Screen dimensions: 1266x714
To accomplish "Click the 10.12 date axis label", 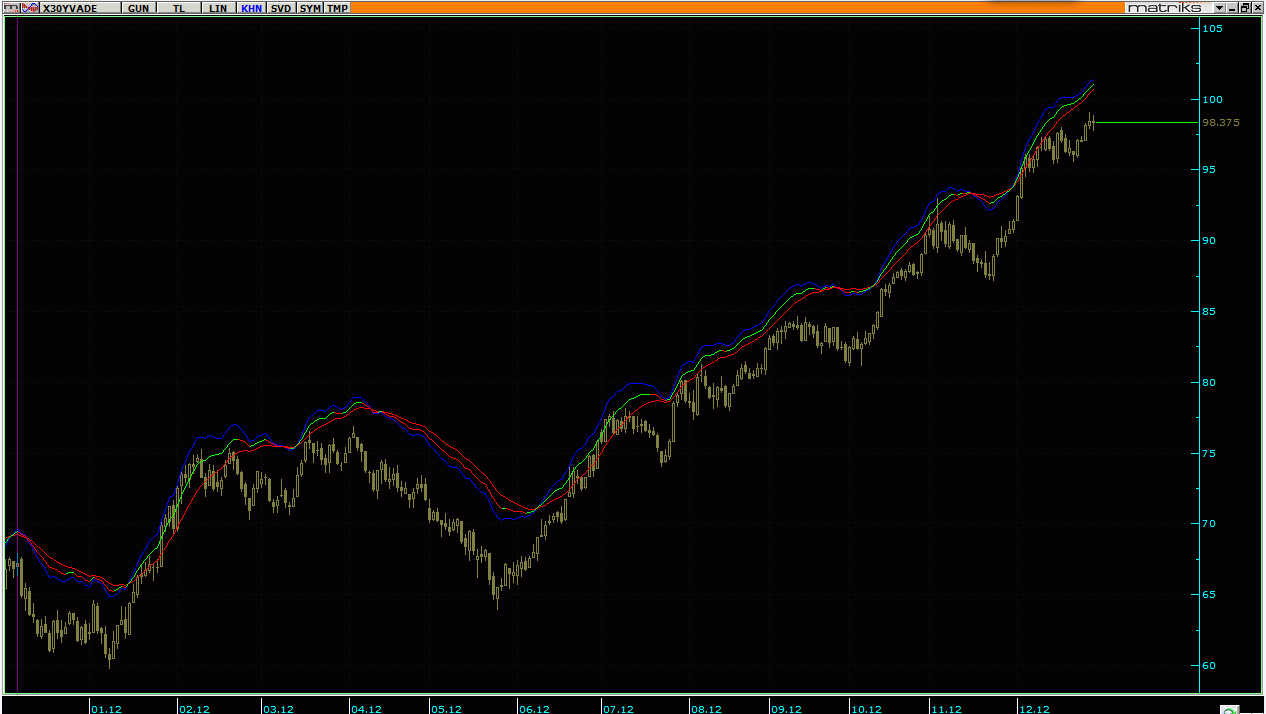I will 866,709.
